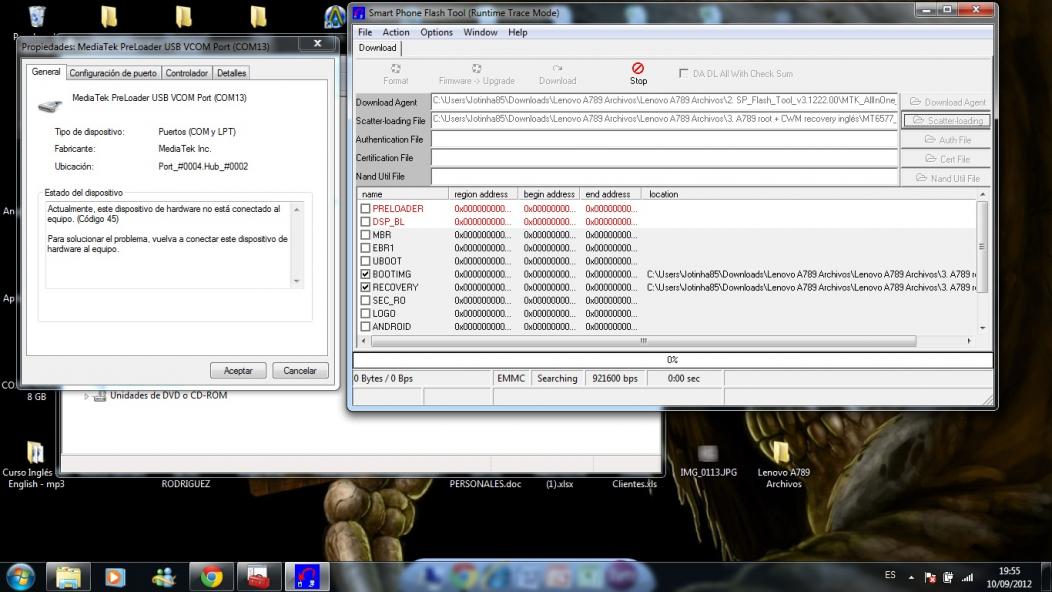1052x592 pixels.
Task: Click the Aceptar button
Action: 238,371
